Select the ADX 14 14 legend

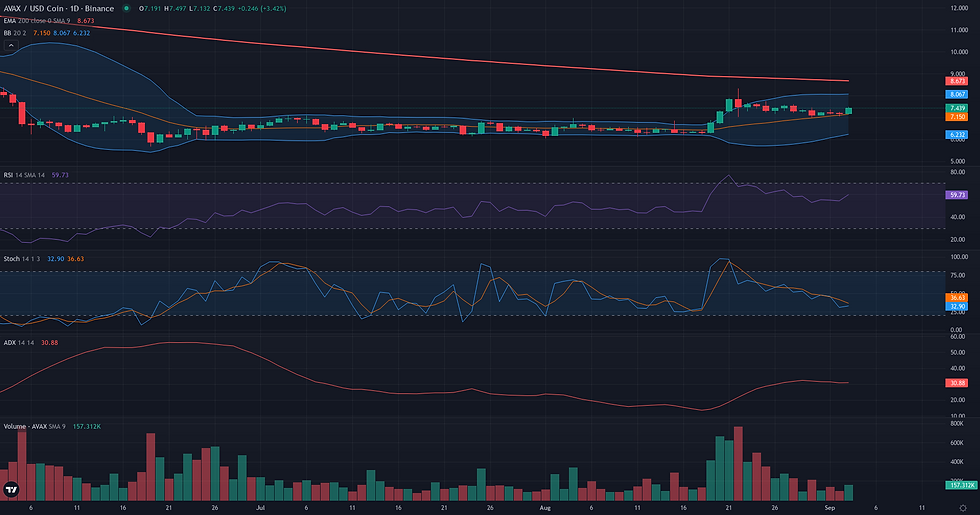coord(19,342)
